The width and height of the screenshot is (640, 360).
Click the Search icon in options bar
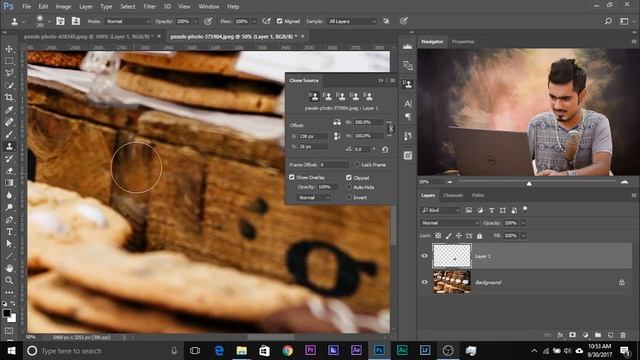pyautogui.click(x=608, y=21)
